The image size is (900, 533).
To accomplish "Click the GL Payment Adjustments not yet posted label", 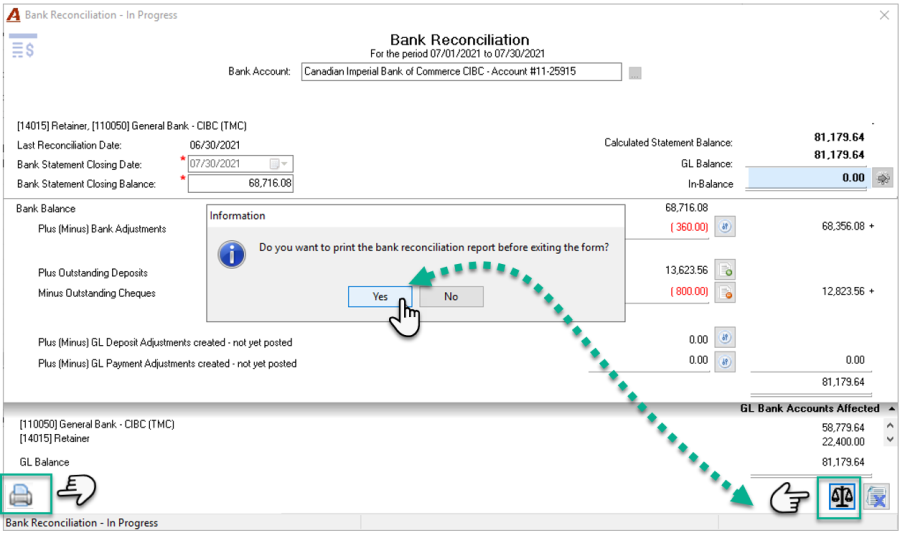I will point(168,364).
